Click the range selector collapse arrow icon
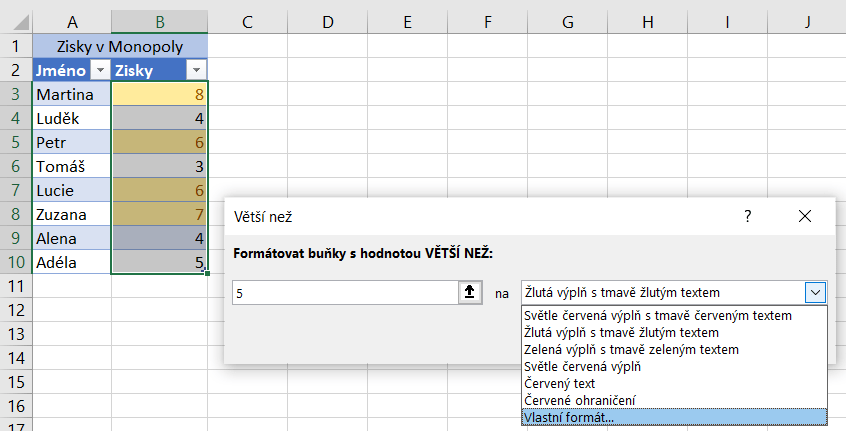Screen dimensions: 846x431 coord(469,292)
